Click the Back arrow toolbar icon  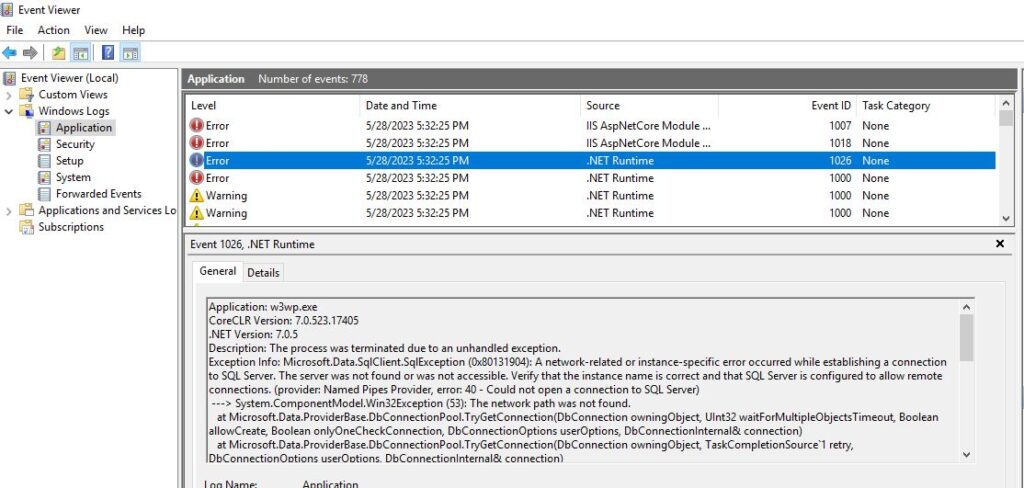coord(10,53)
